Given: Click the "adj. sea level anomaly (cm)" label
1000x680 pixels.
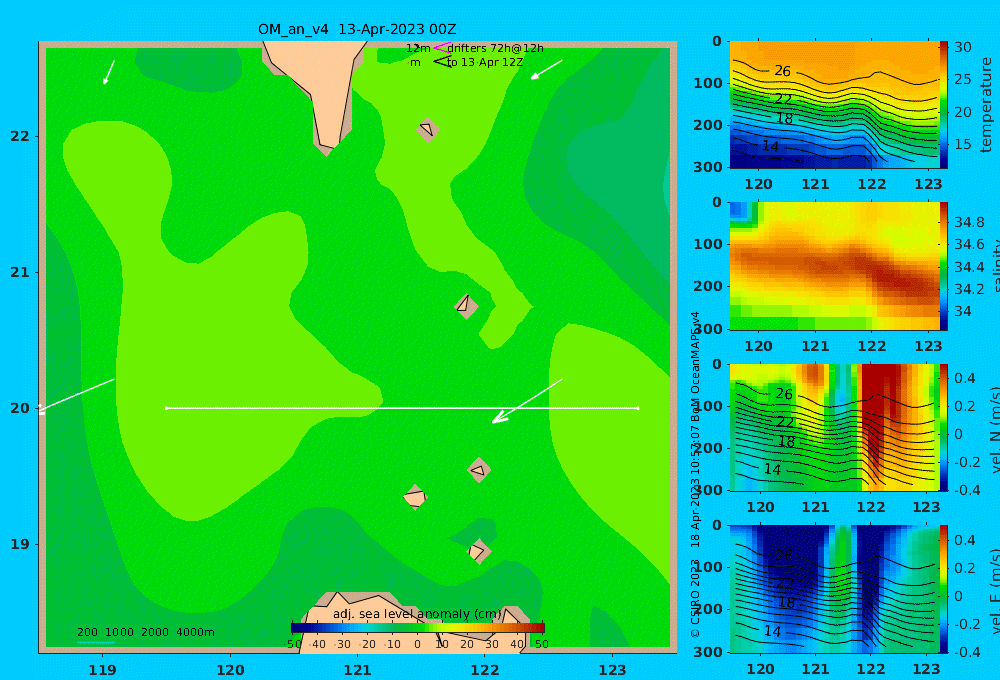Looking at the screenshot, I should tap(417, 614).
